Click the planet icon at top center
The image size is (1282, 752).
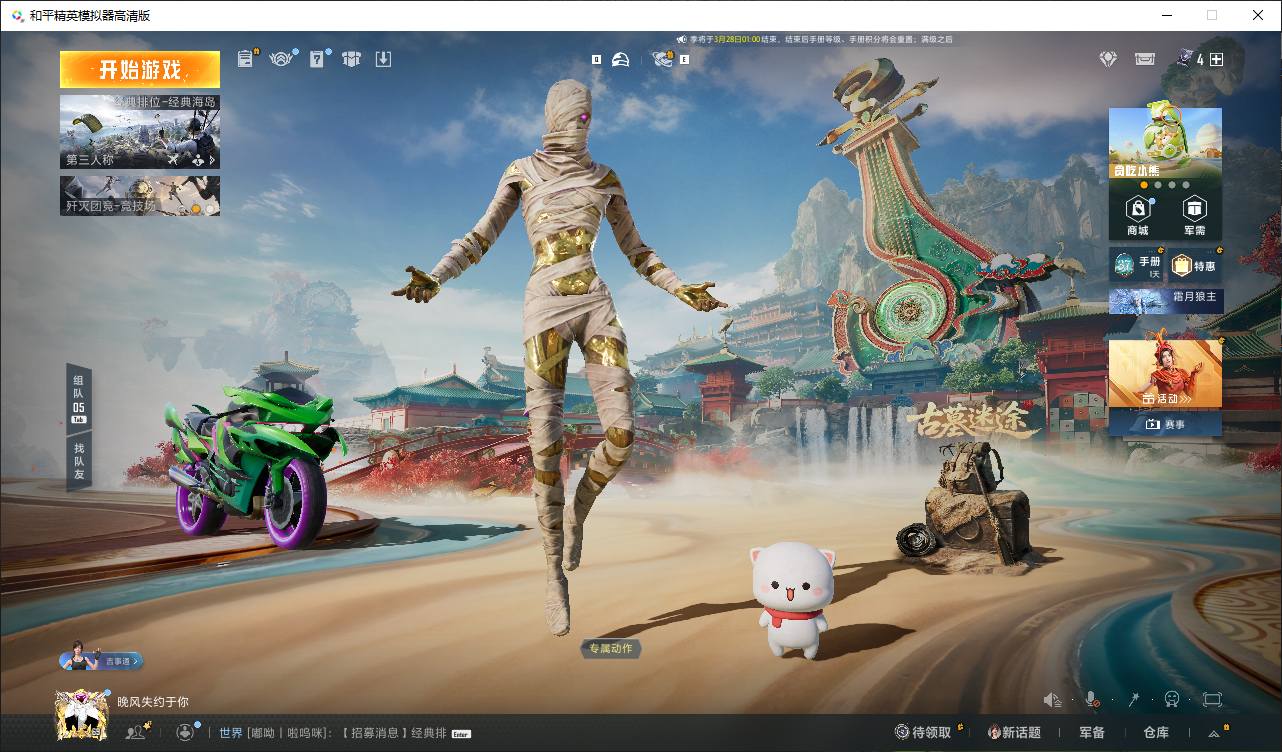(x=664, y=59)
